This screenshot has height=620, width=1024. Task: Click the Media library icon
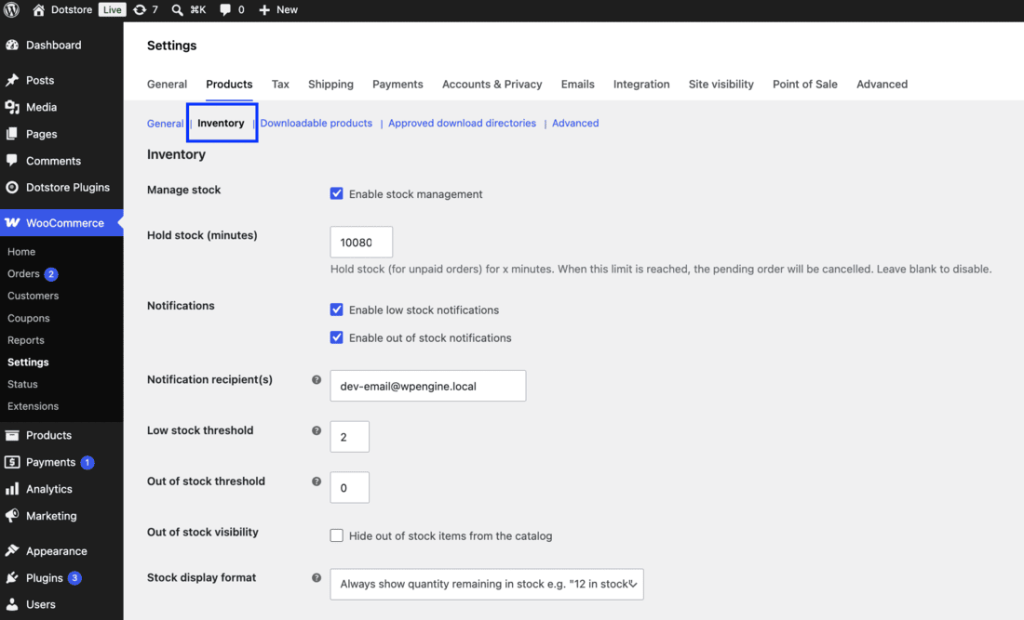tap(12, 107)
